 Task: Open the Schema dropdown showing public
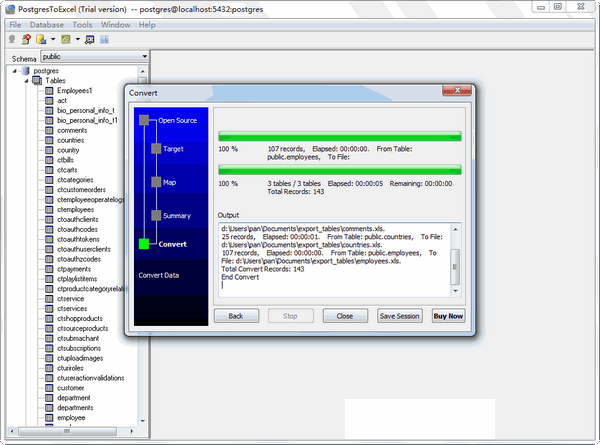[x=95, y=57]
